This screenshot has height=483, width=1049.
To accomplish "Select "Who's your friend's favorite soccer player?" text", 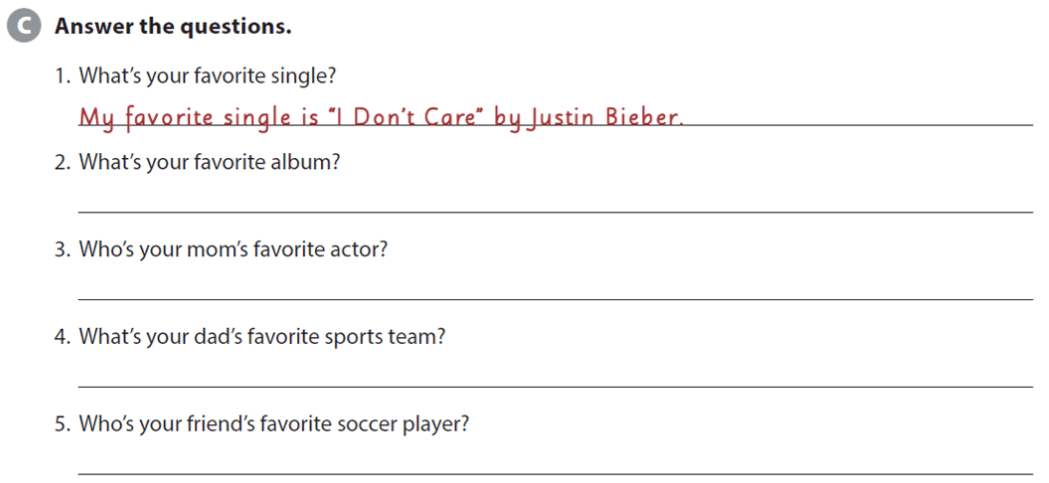I will tap(274, 424).
